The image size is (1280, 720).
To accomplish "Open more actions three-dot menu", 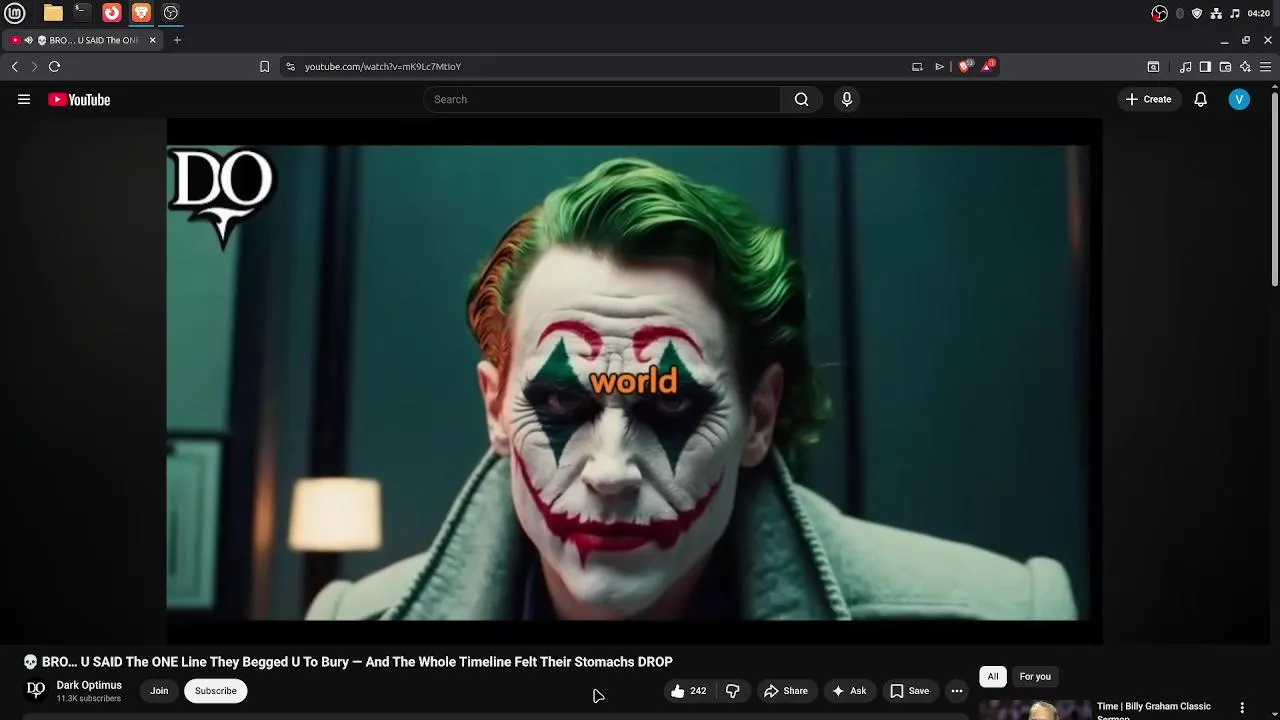I will click(957, 691).
